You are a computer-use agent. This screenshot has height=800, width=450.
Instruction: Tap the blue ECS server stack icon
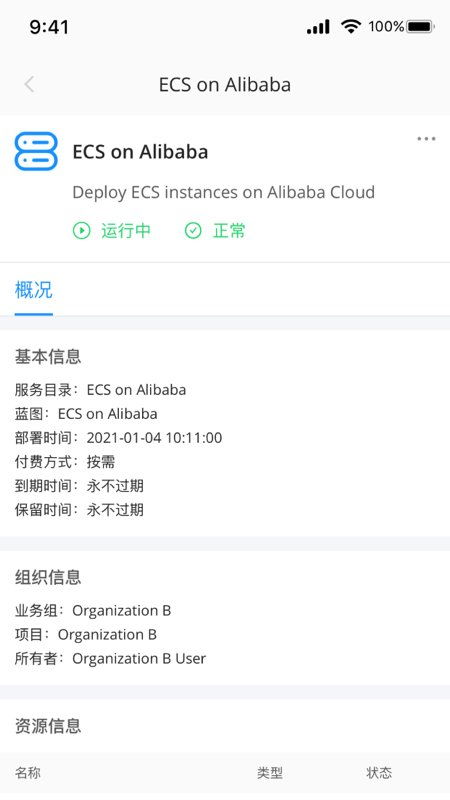(36, 151)
